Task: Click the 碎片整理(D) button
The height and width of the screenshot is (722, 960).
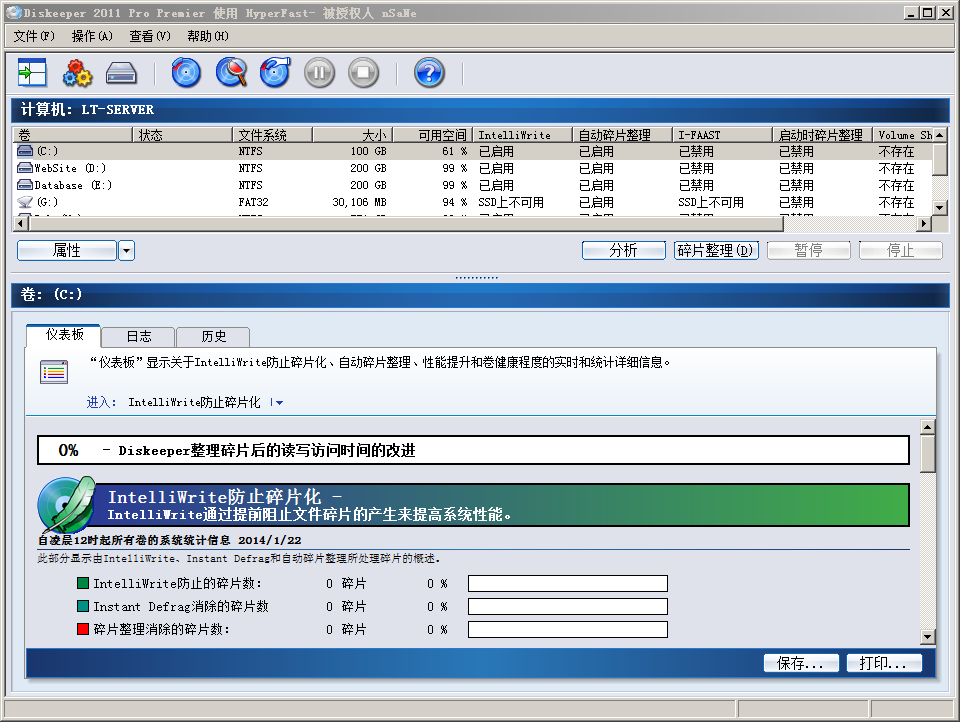Action: pos(716,251)
